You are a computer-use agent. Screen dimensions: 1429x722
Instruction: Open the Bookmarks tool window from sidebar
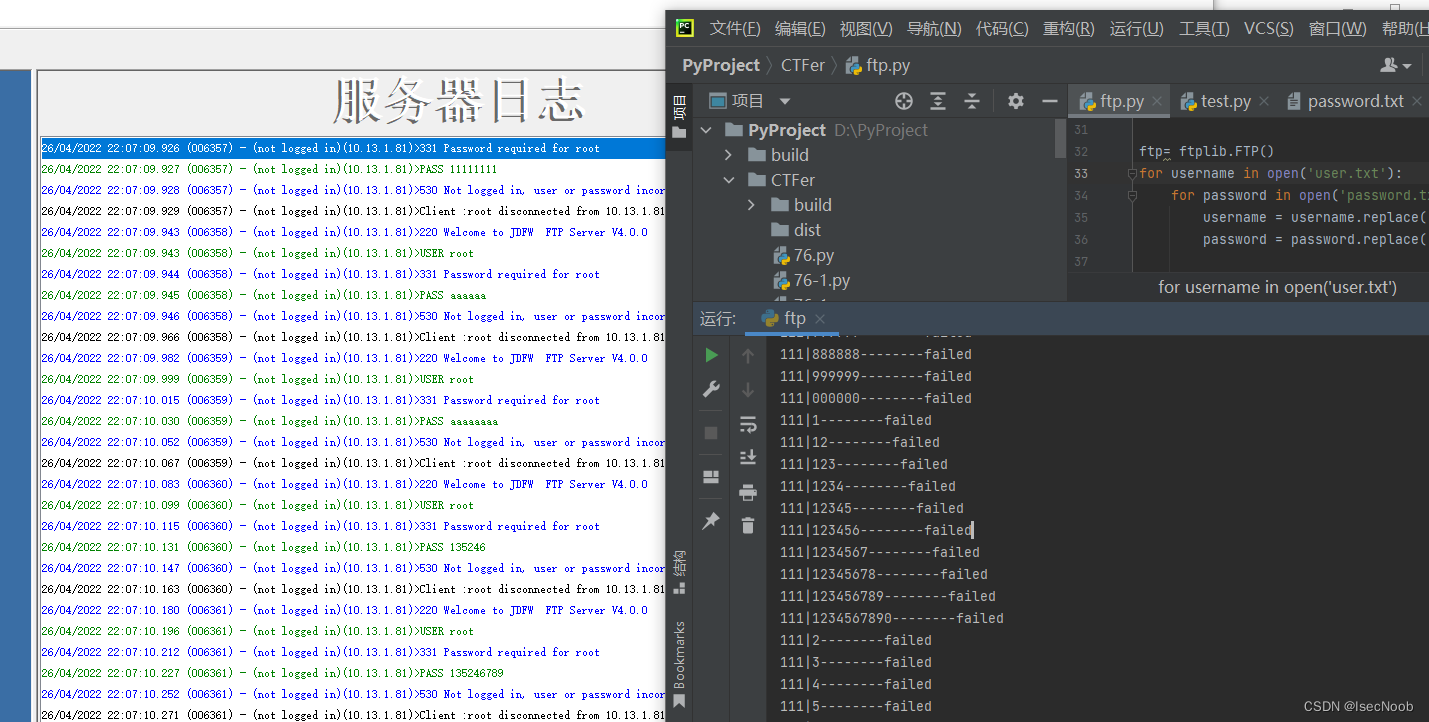tap(679, 664)
